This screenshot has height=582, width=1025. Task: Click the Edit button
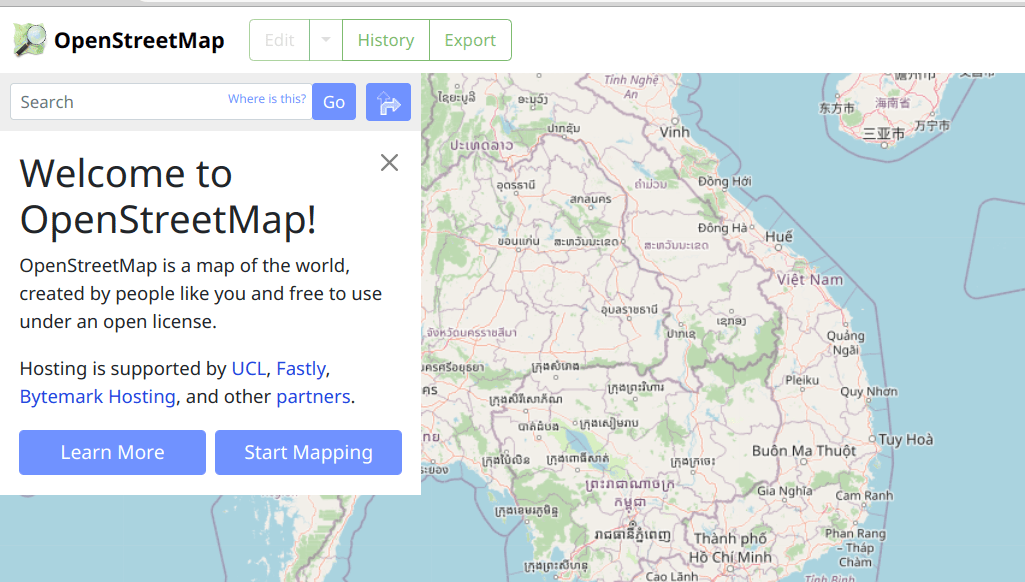coord(279,40)
